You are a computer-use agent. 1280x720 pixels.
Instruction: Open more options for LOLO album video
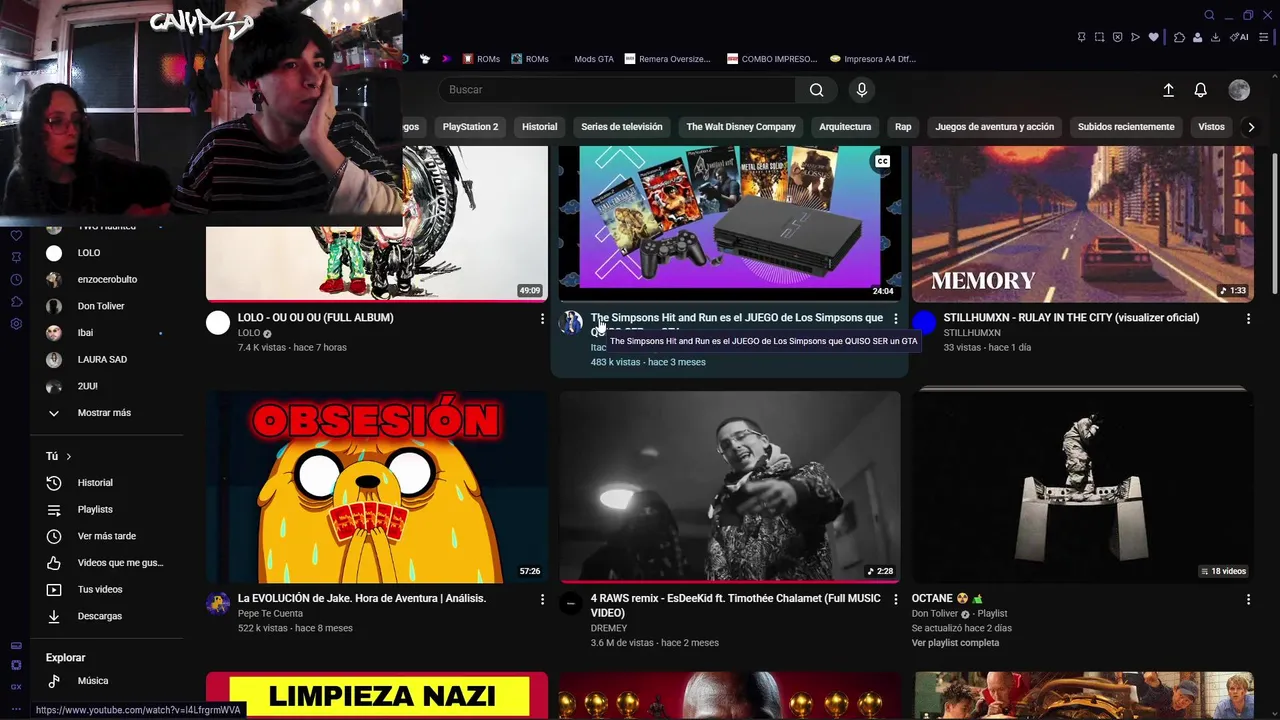click(542, 318)
